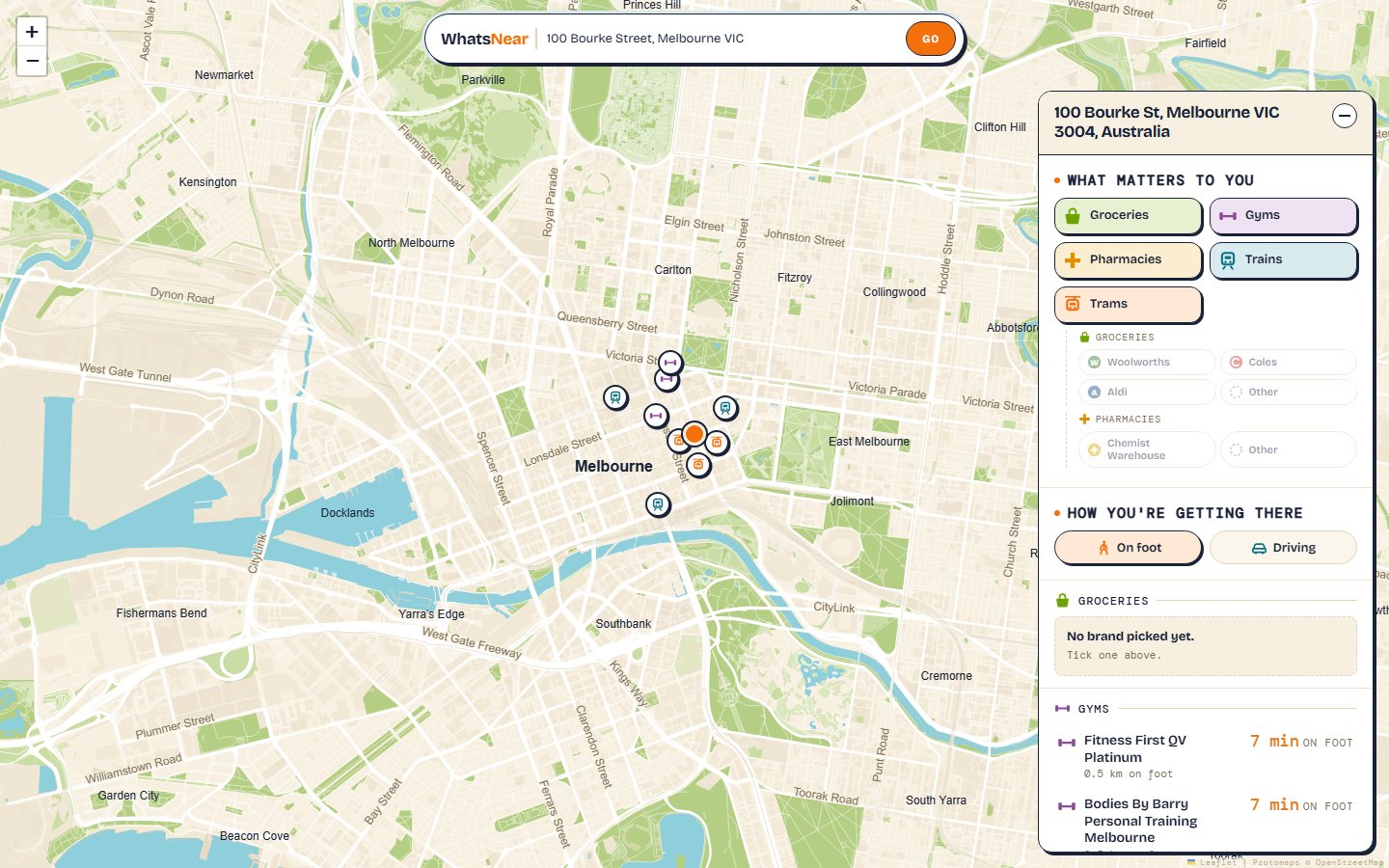Viewport: 1389px width, 868px height.
Task: Click the address search field
Action: (x=721, y=39)
